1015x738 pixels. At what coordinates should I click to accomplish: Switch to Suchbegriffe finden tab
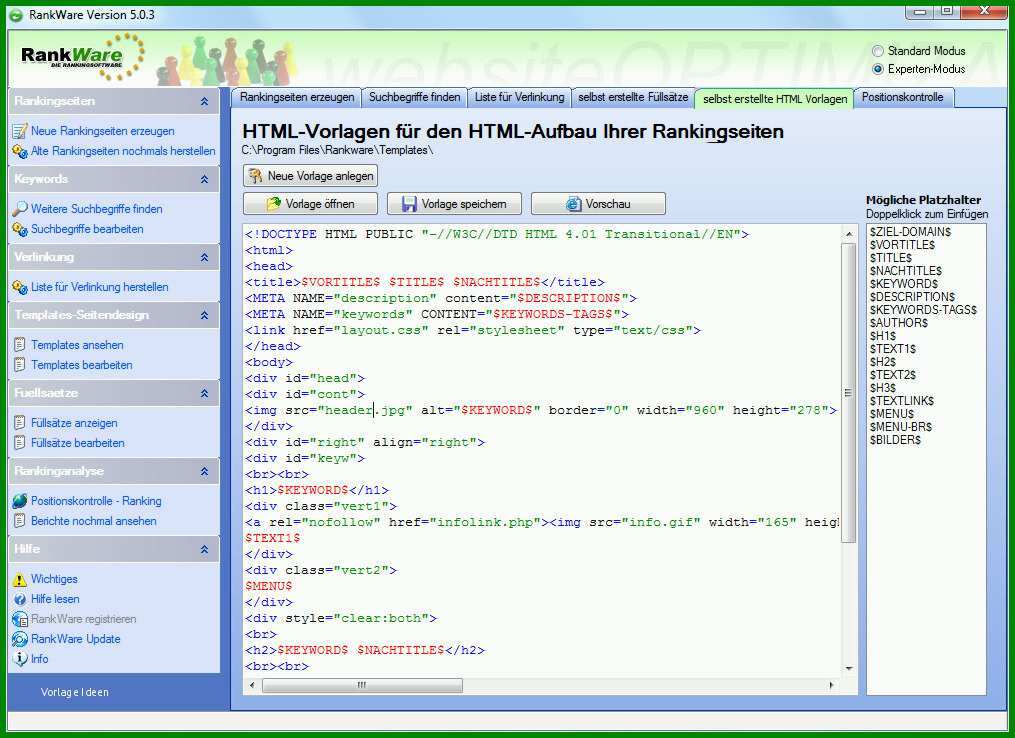[x=414, y=97]
